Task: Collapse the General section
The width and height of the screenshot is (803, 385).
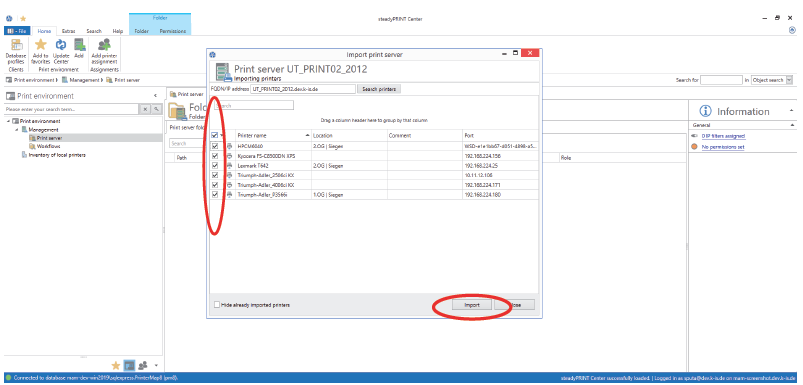Action: (793, 125)
